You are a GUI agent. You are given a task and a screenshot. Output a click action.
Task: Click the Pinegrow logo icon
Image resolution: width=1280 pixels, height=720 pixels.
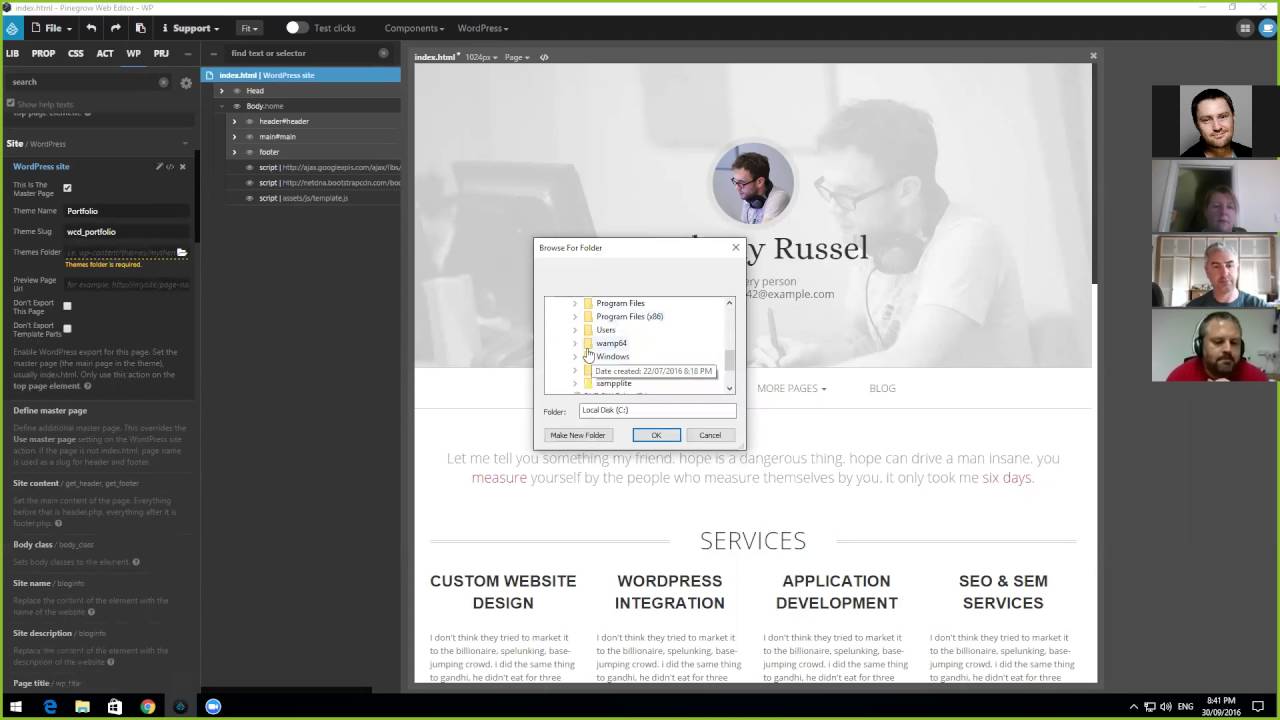coord(12,28)
